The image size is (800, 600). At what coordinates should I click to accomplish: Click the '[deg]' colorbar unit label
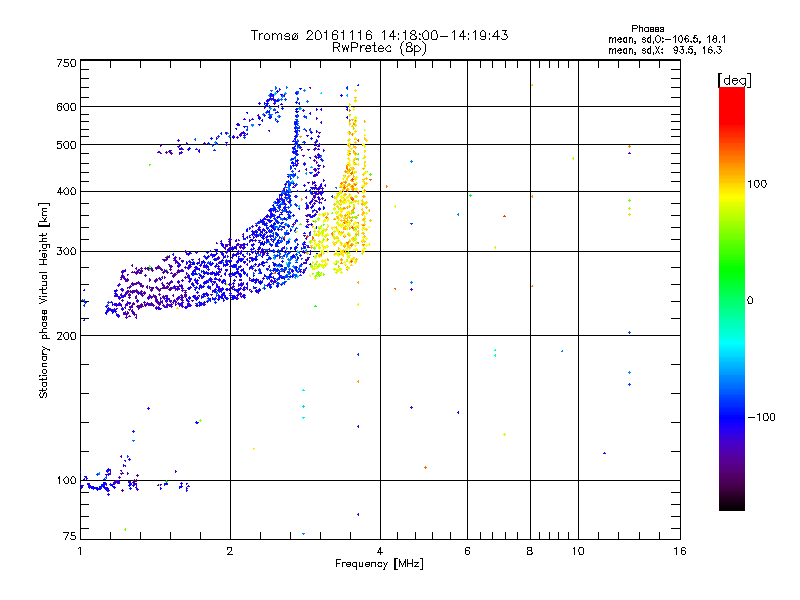(734, 80)
